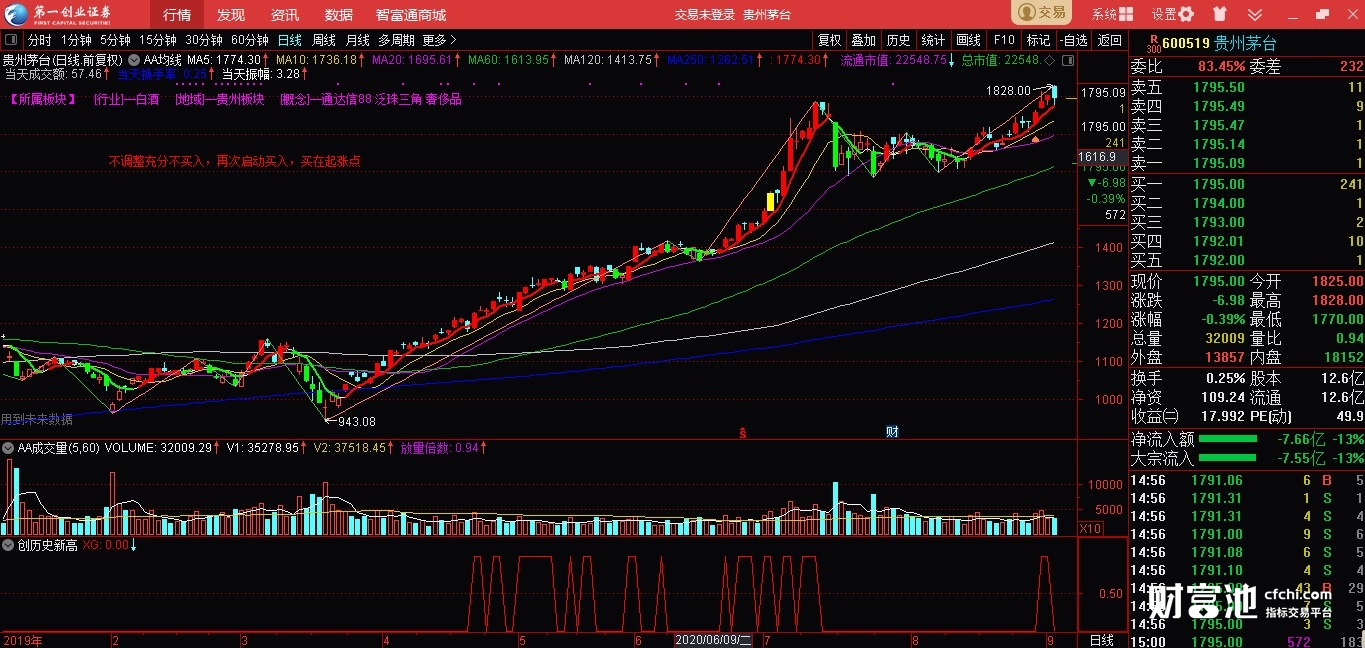Click the skin shirt icon

(1219, 14)
